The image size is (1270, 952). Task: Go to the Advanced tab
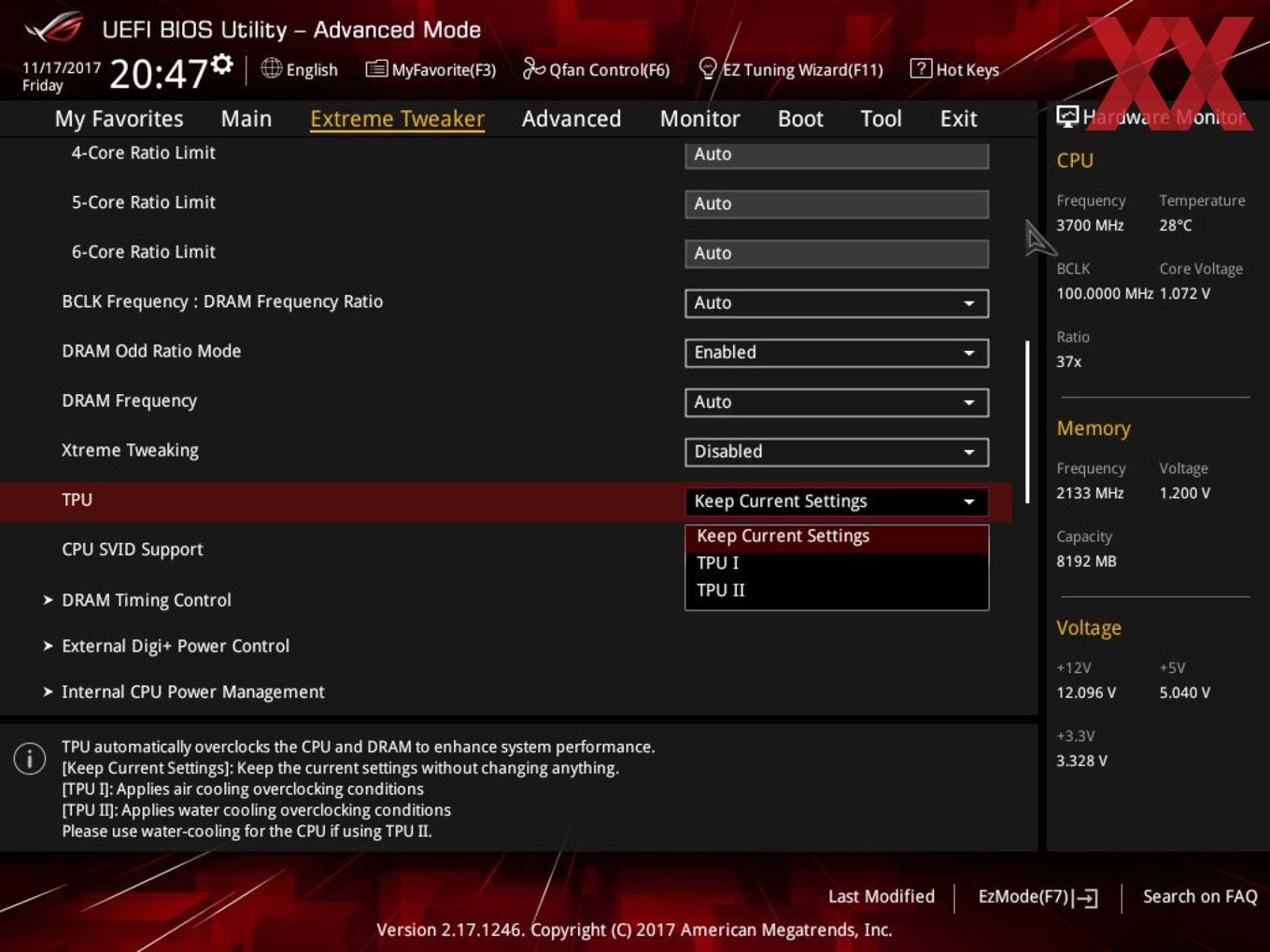tap(571, 119)
